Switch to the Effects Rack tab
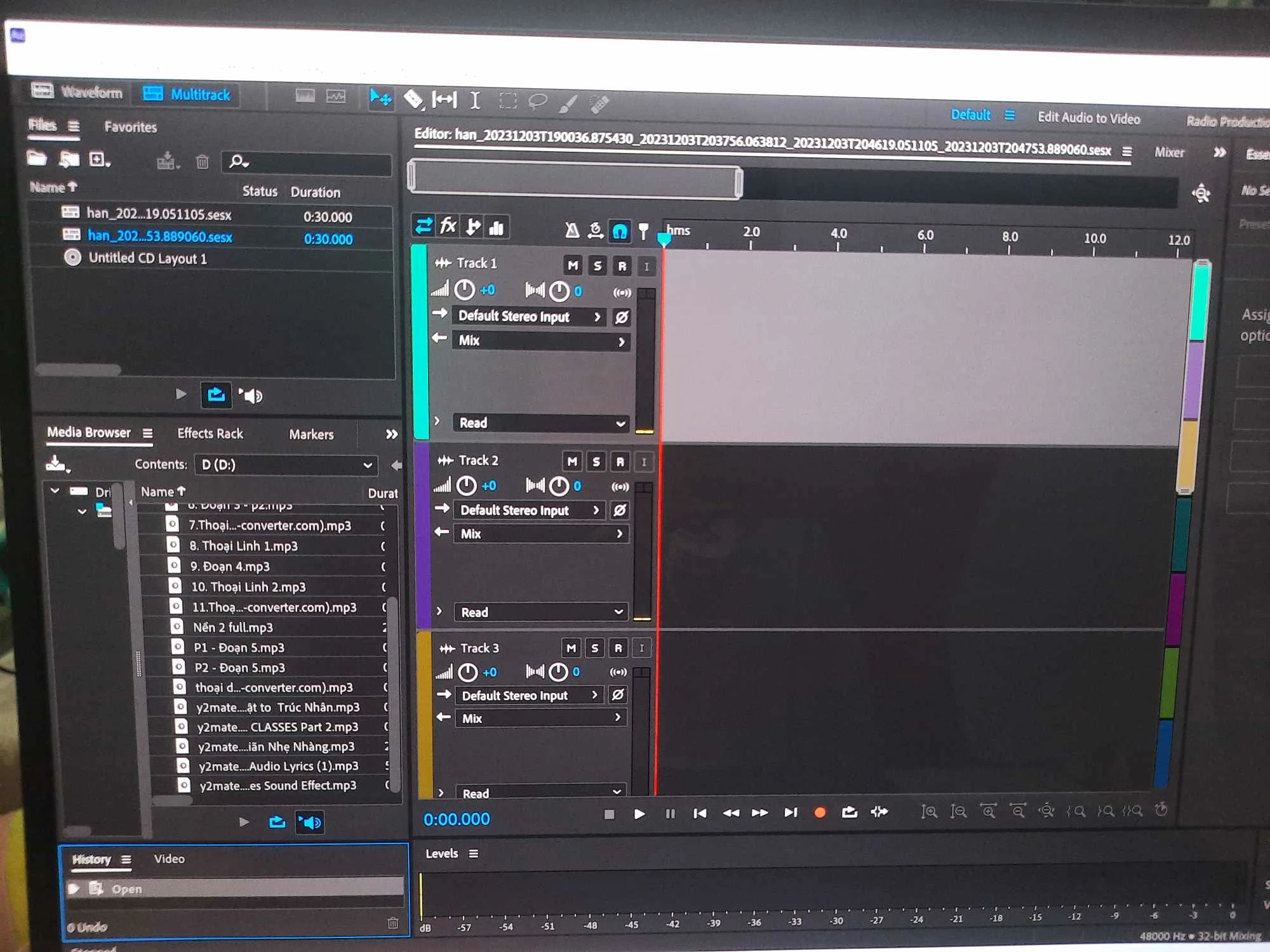The width and height of the screenshot is (1270, 952). pyautogui.click(x=210, y=433)
